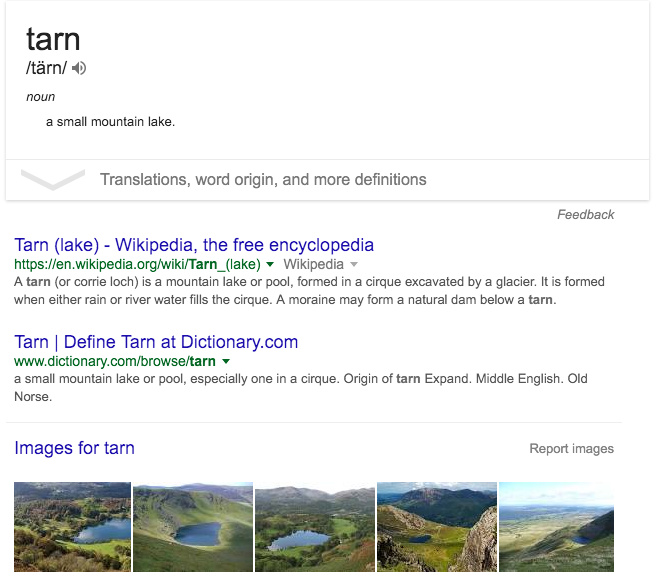Click the Report images link

[571, 449]
